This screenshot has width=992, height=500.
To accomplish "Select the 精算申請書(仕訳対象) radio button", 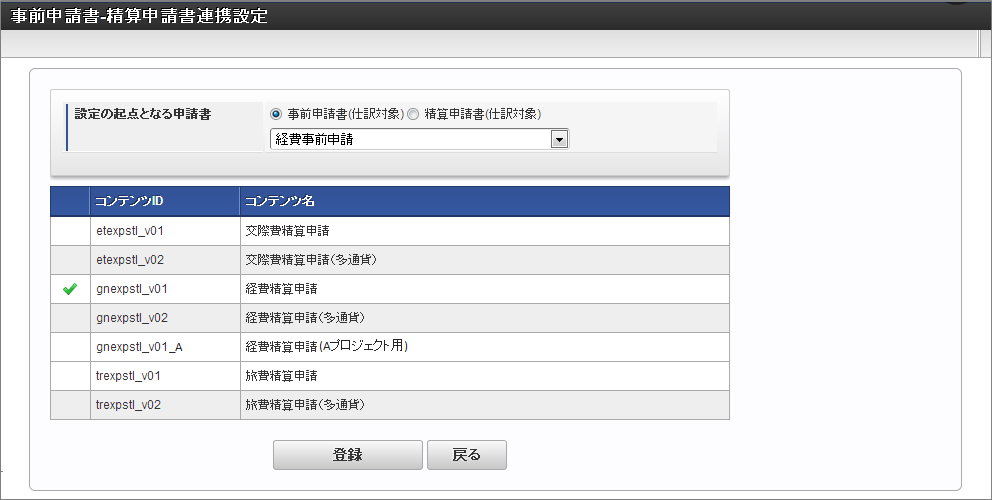I will click(412, 115).
